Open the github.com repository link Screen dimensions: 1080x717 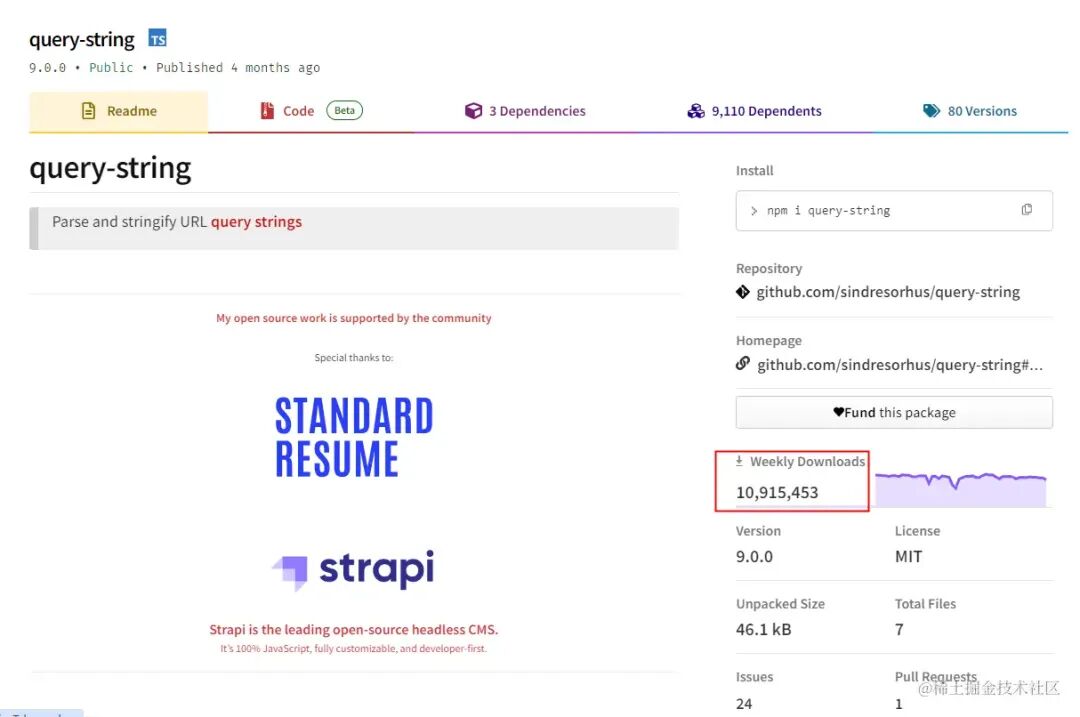888,292
